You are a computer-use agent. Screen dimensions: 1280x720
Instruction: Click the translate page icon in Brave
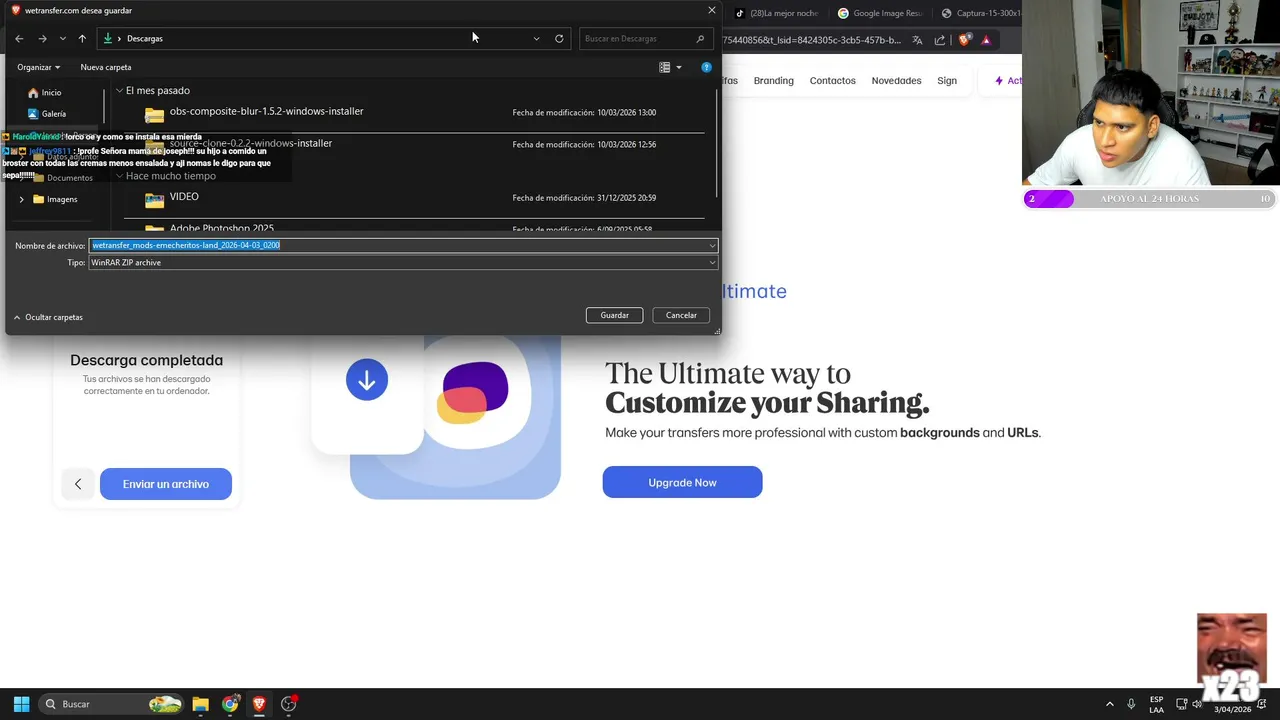[917, 40]
